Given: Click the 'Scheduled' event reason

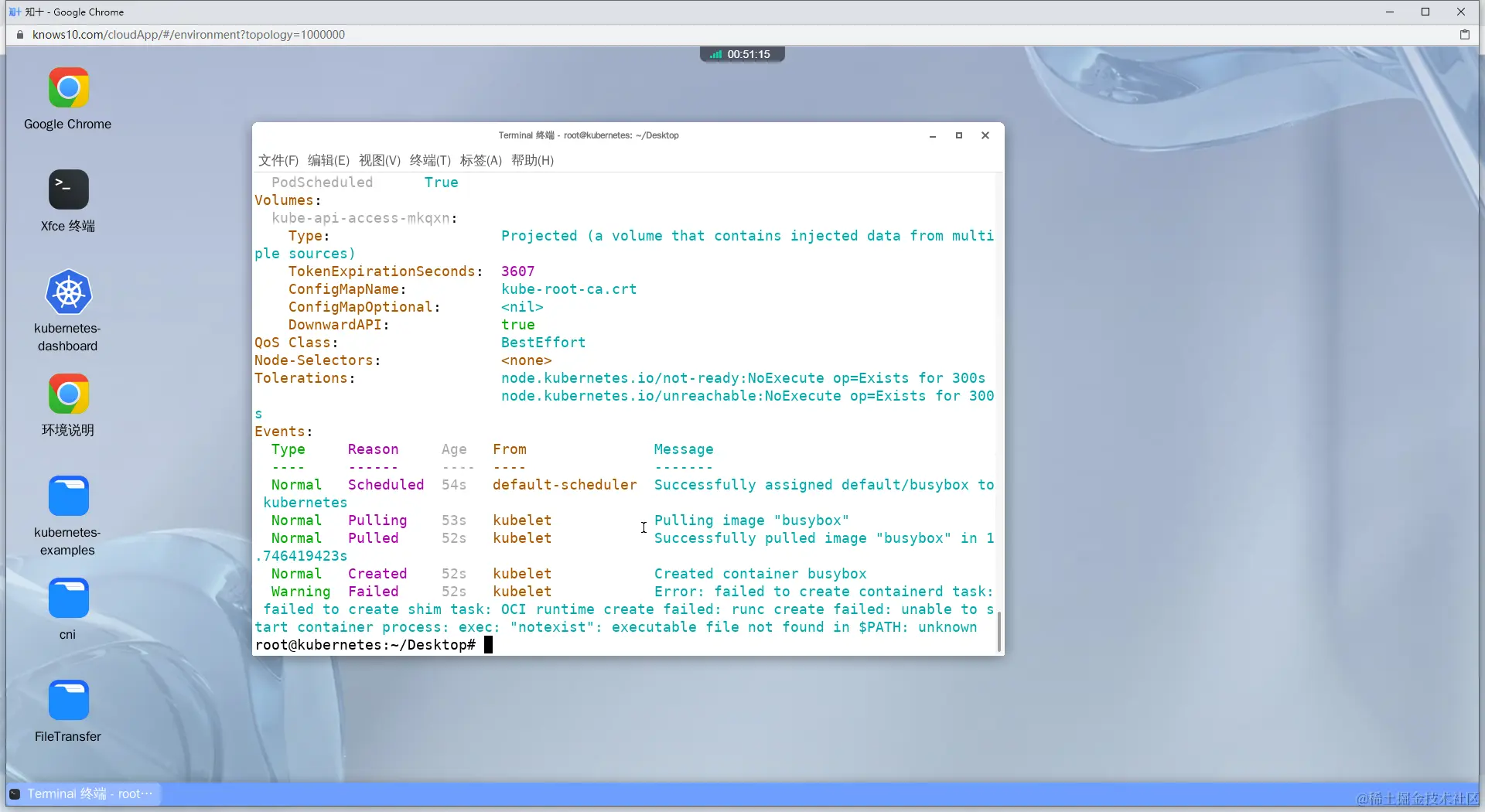Looking at the screenshot, I should 386,485.
